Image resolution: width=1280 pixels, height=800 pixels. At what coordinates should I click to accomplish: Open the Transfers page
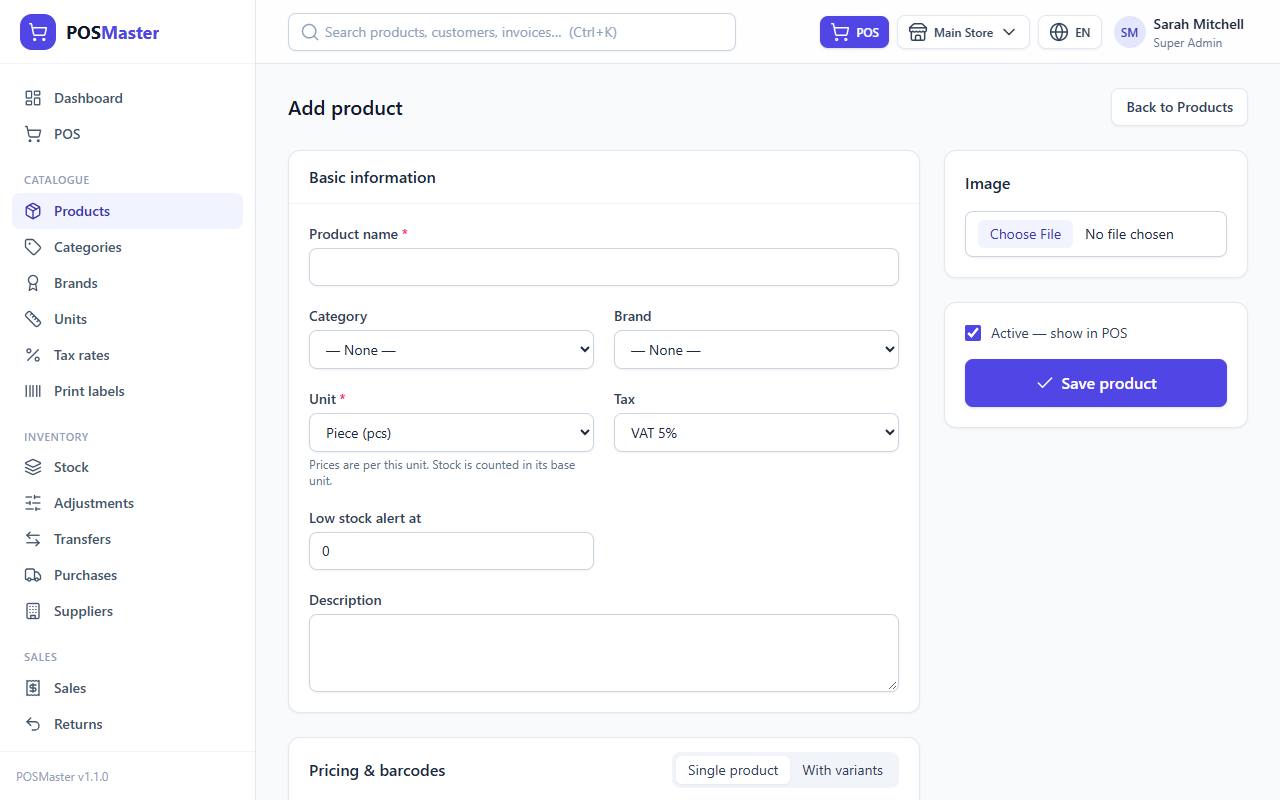click(x=127, y=539)
